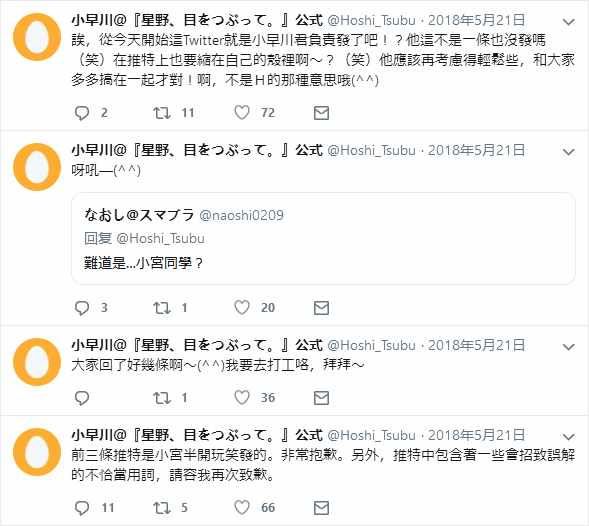Open @naoshi0209 profile in quoted tweet

coord(241,215)
